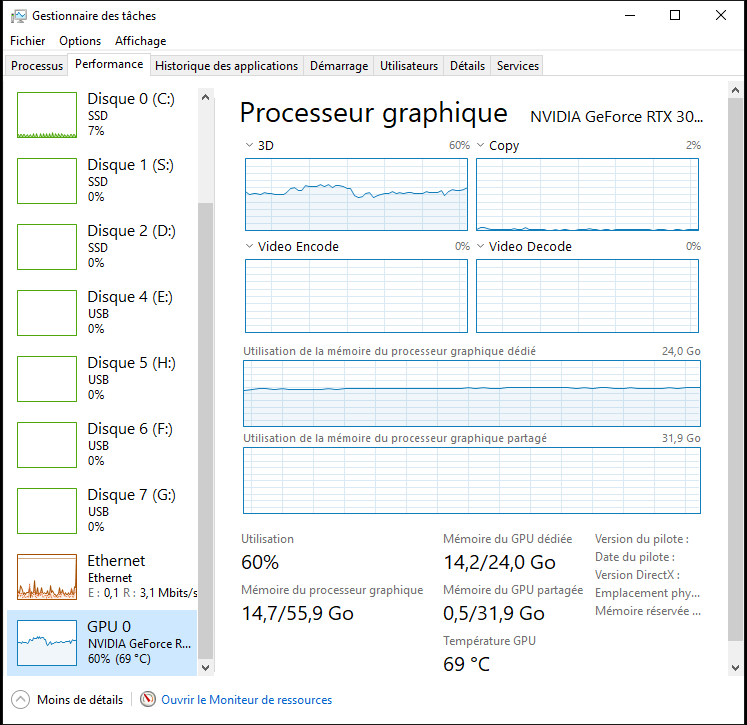Click the Ethernet network activity thumbnail
The image size is (747, 725).
click(47, 577)
